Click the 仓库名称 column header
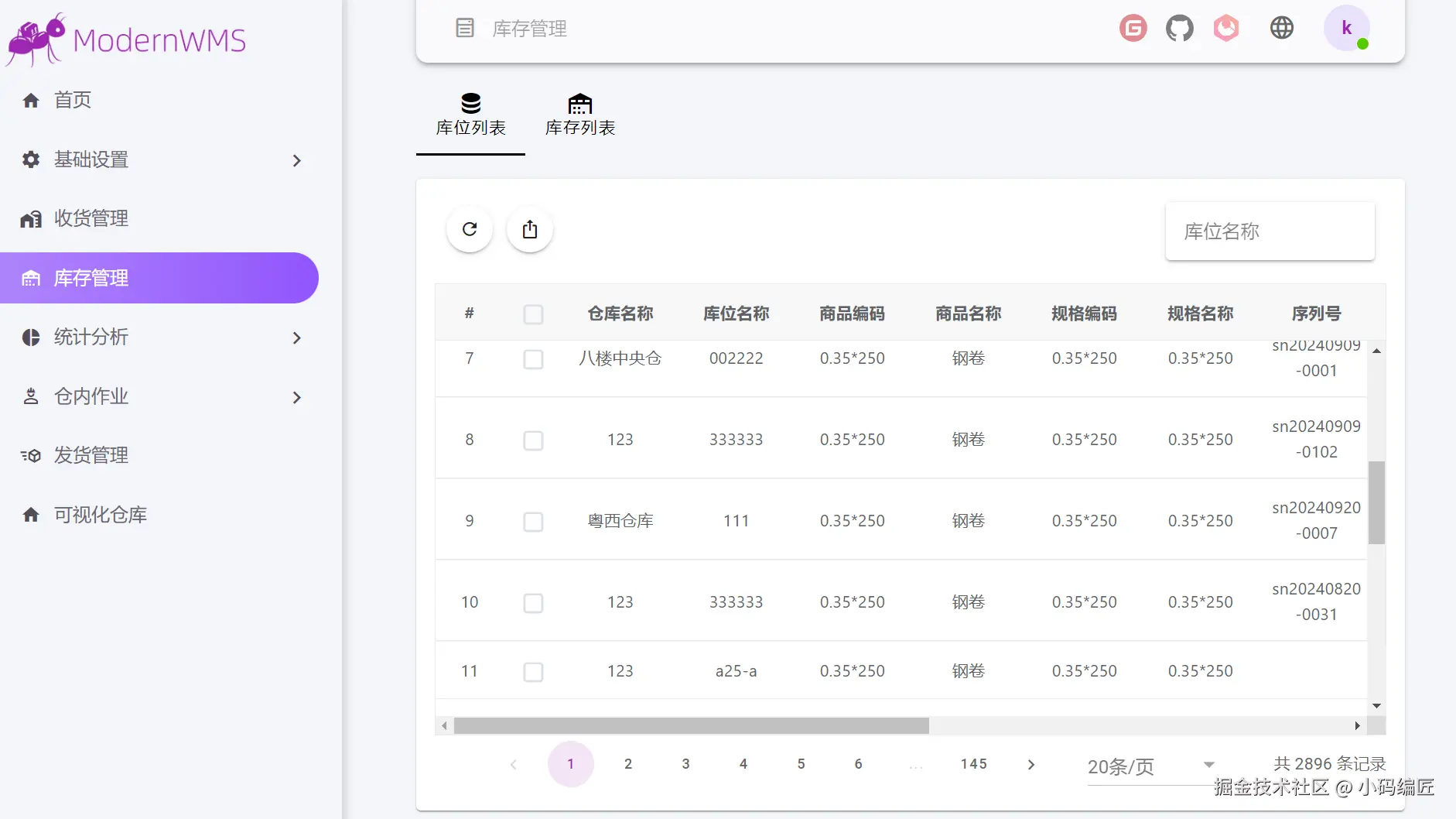The height and width of the screenshot is (819, 1456). (620, 314)
